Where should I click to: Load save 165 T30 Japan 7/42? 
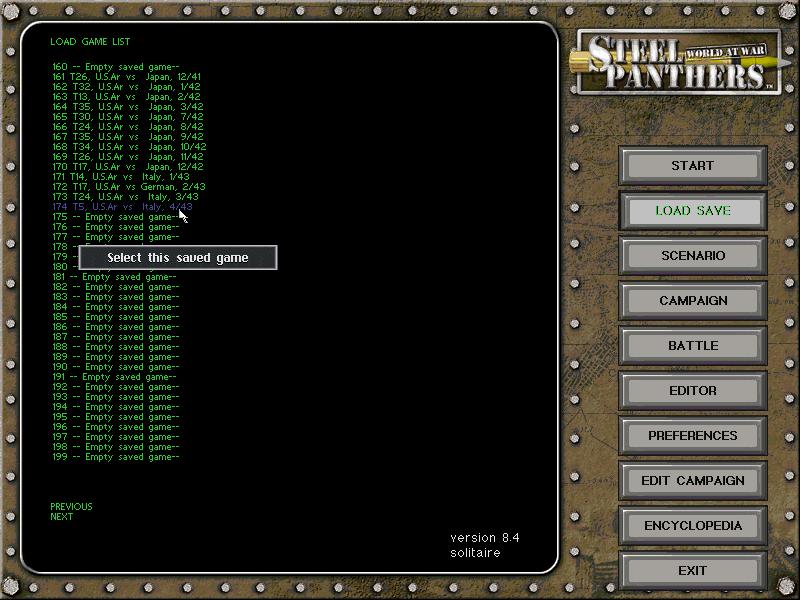[x=128, y=117]
